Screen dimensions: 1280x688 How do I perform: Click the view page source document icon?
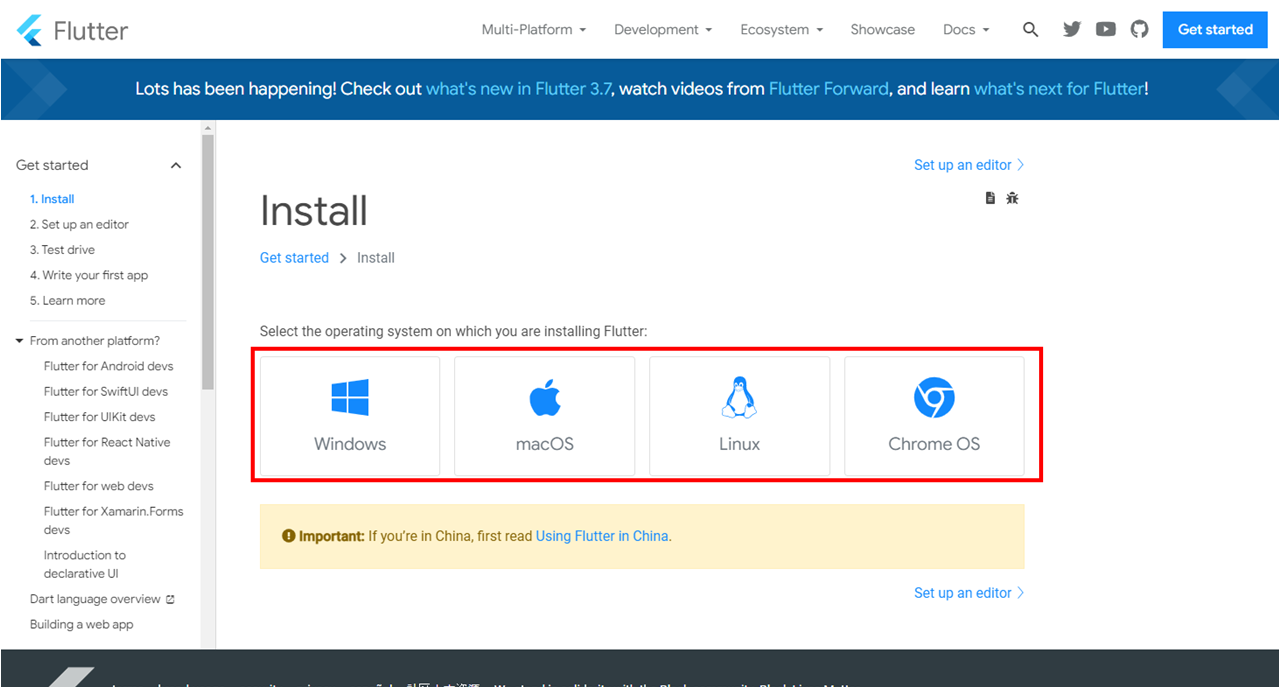click(990, 198)
